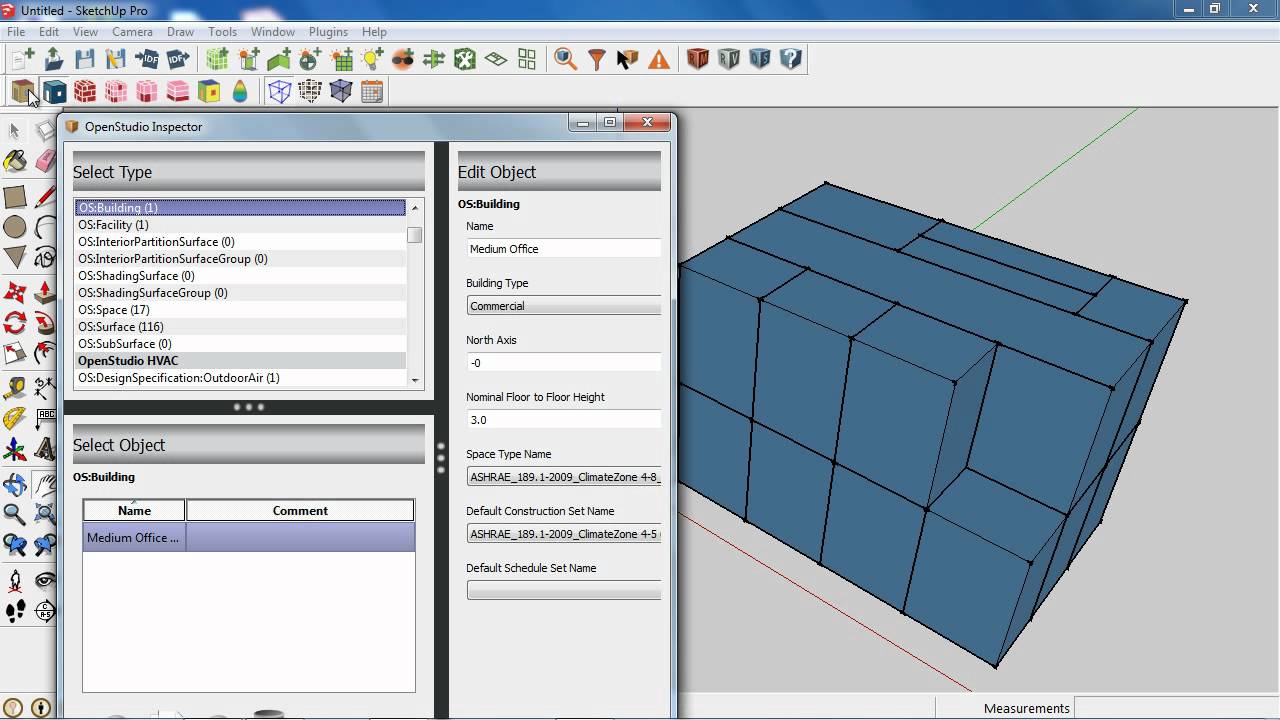Click the Surface Search funnel icon
The width and height of the screenshot is (1280, 720).
[597, 59]
